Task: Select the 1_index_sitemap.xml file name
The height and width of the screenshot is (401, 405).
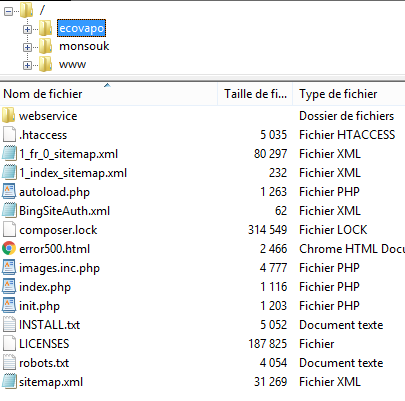Action: (x=73, y=173)
